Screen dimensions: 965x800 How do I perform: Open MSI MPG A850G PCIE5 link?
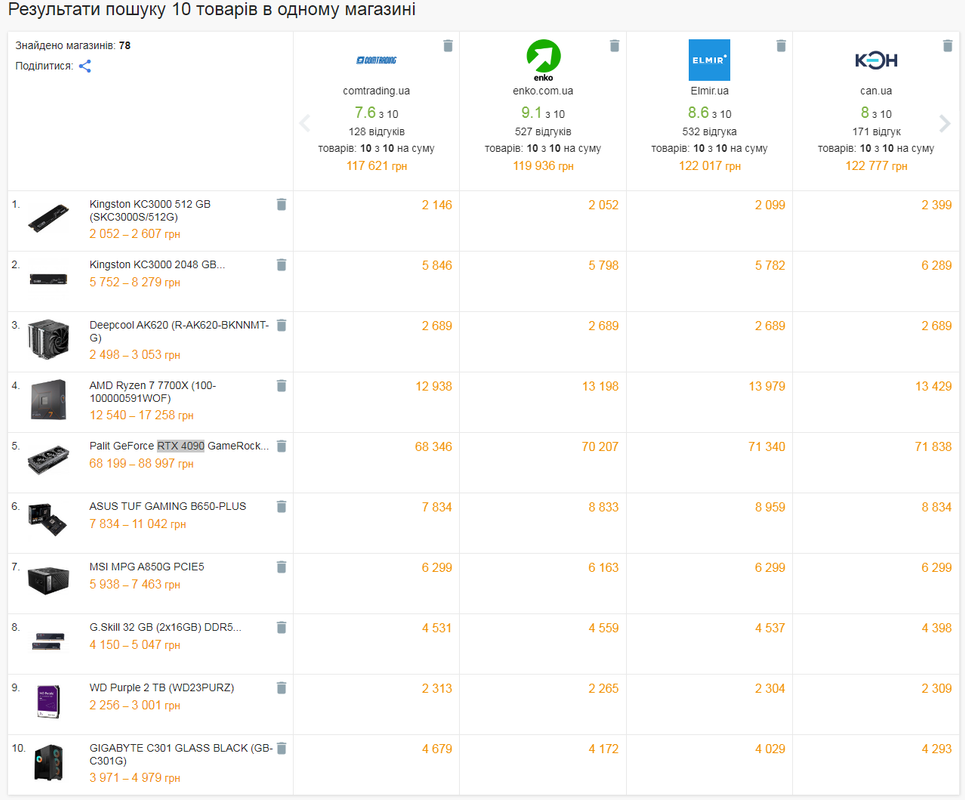pyautogui.click(x=146, y=566)
